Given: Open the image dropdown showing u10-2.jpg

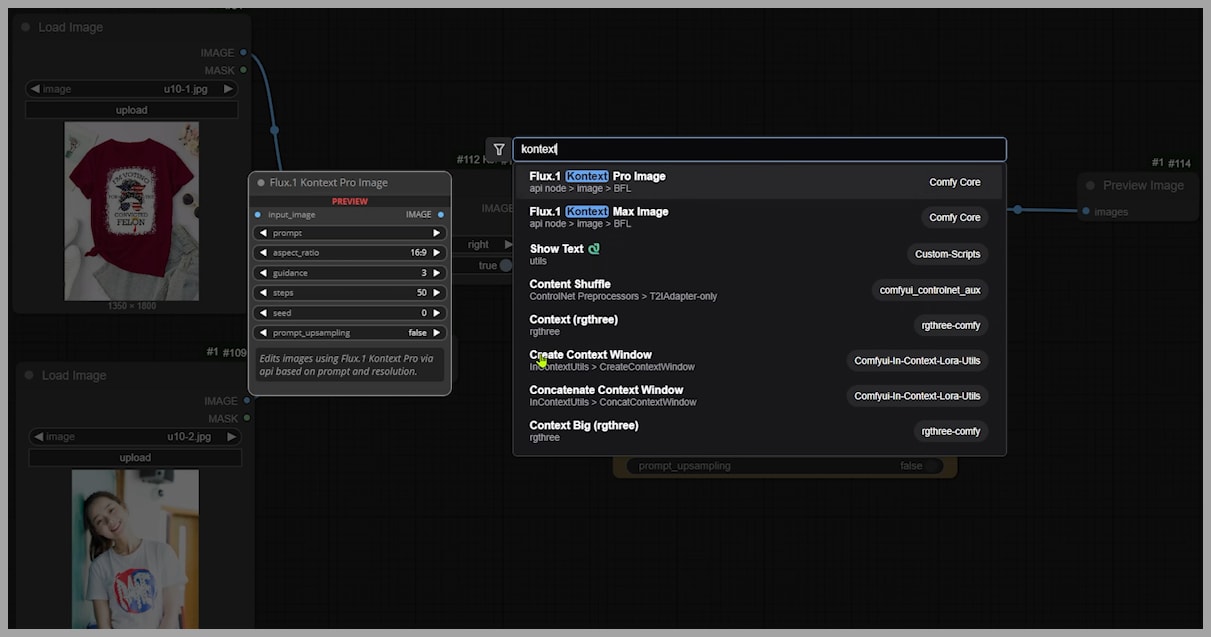Looking at the screenshot, I should pos(134,436).
